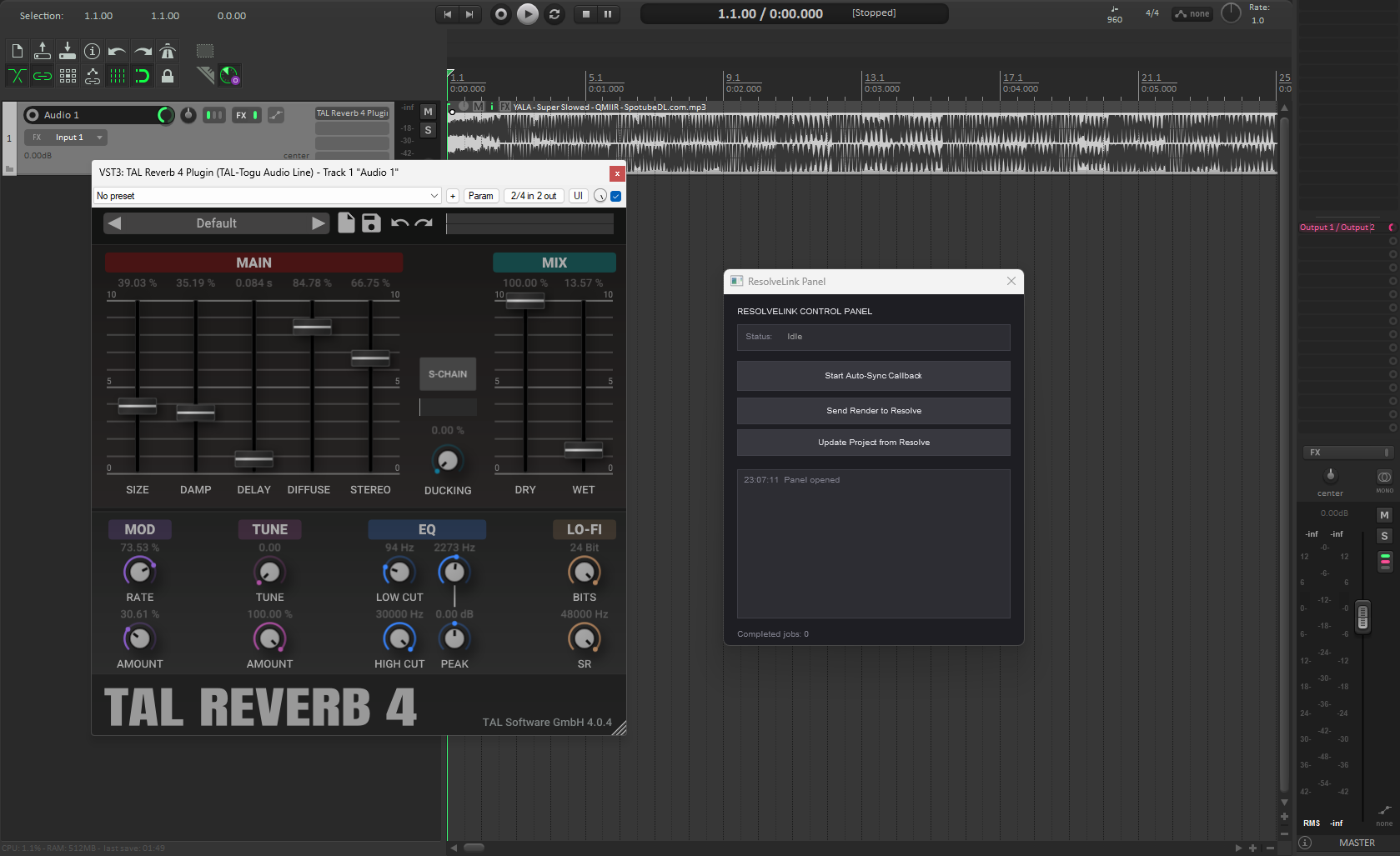Click Start Auto-Sync Callback button
This screenshot has height=856, width=1400.
coord(874,376)
